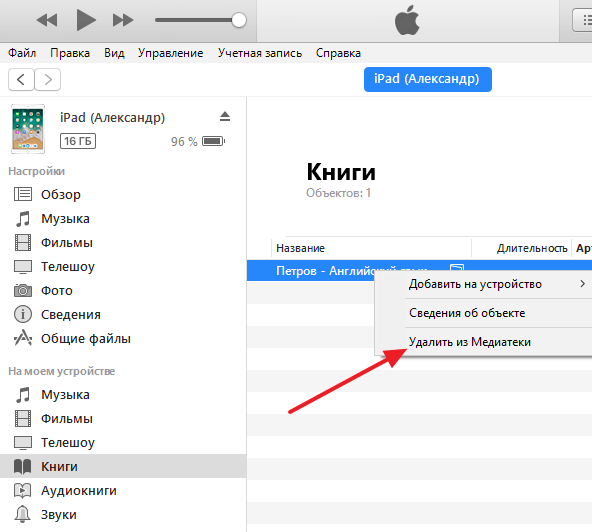Go back with the left arrow button
Screen dimensions: 592x532
[x=21, y=80]
